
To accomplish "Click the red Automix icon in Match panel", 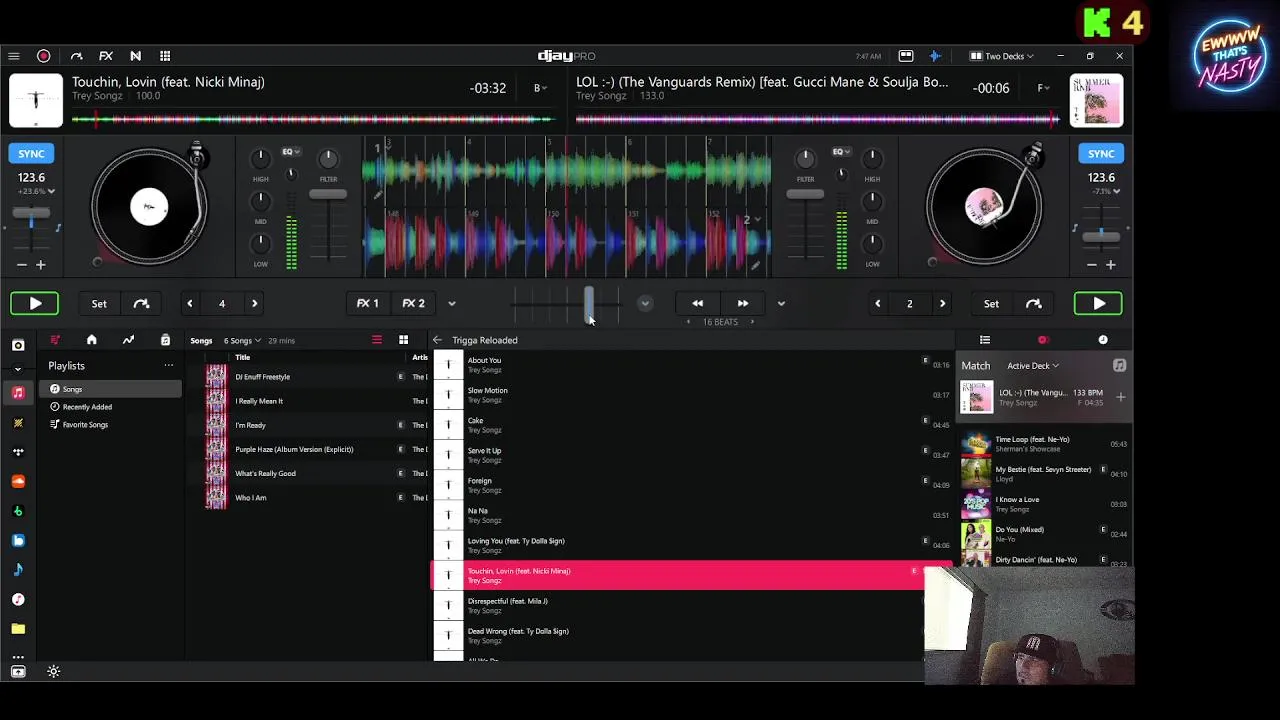I will (1043, 340).
